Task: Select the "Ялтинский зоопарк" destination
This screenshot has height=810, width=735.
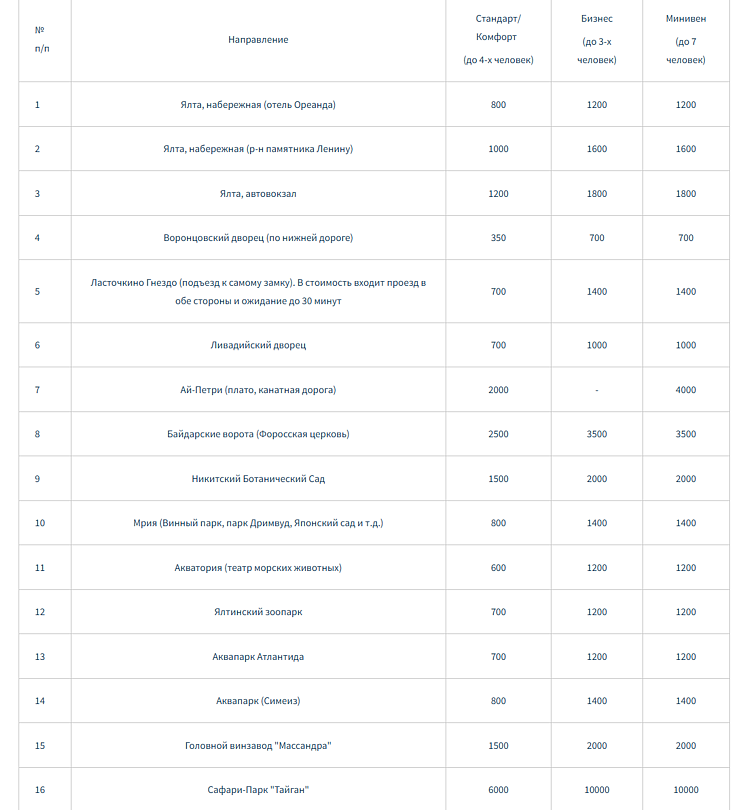Action: (258, 612)
